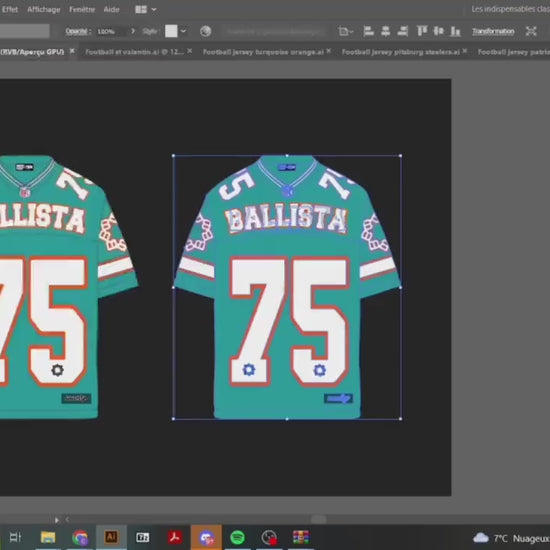Click bottom-right corner selection handle
This screenshot has width=550, height=550.
(401, 418)
